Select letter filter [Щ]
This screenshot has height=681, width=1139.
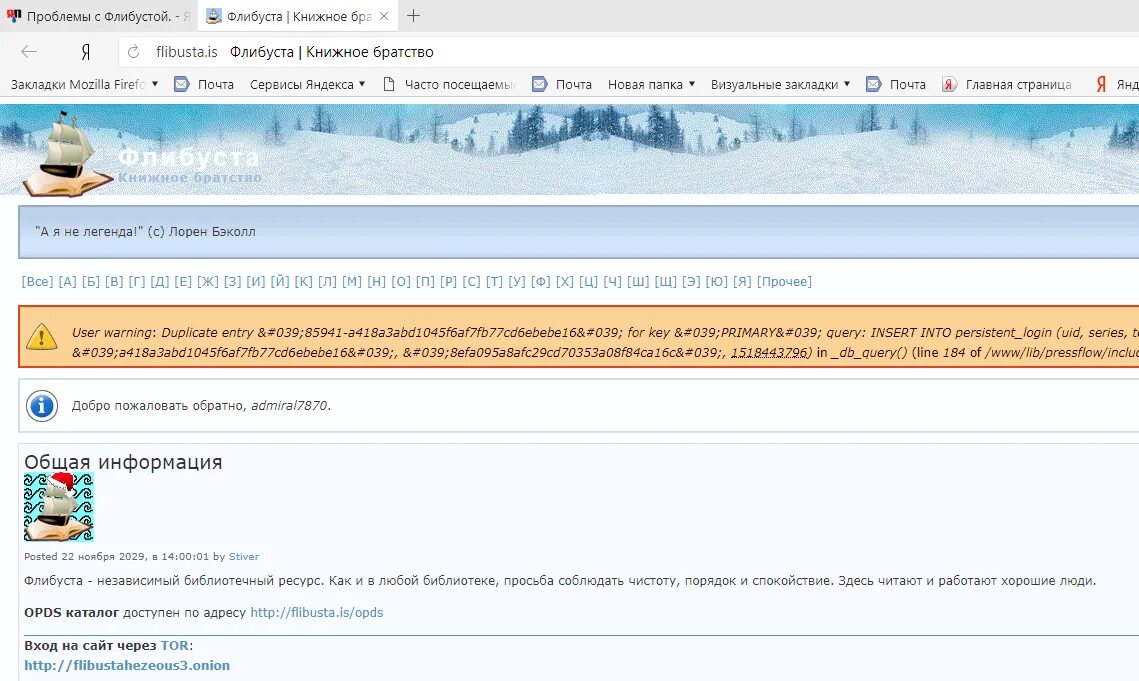pyautogui.click(x=666, y=281)
